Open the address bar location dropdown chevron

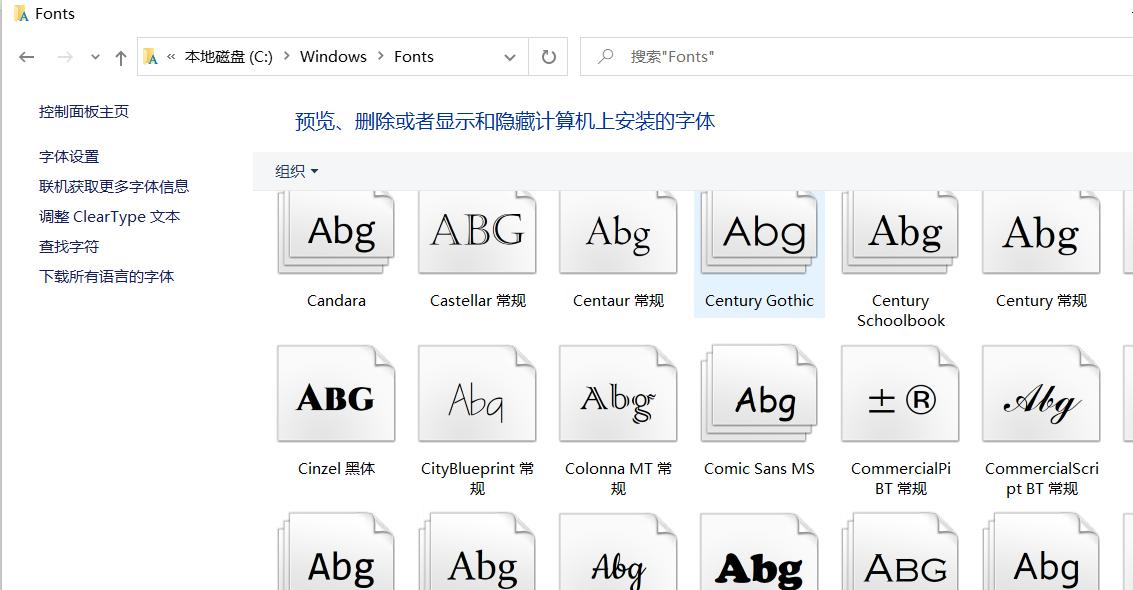[510, 57]
